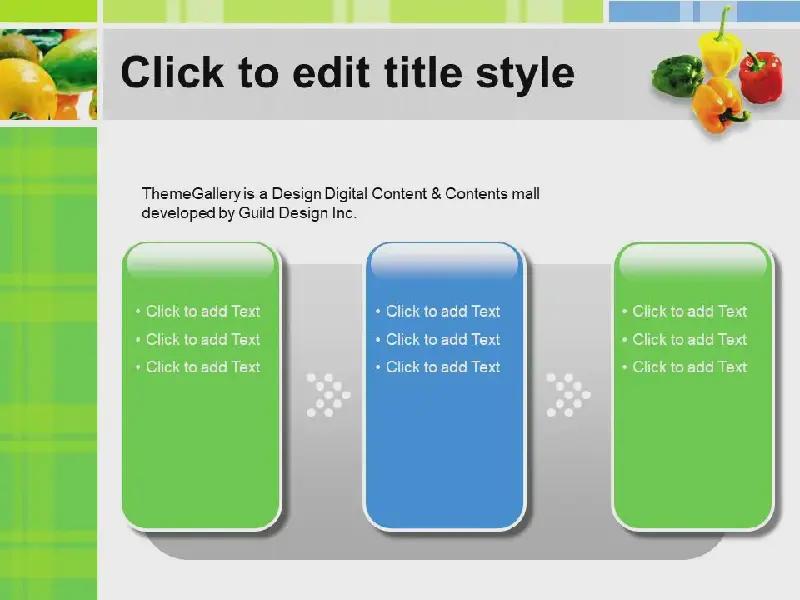Select the ThemeGallery description paragraph
This screenshot has height=600, width=800.
tap(340, 203)
